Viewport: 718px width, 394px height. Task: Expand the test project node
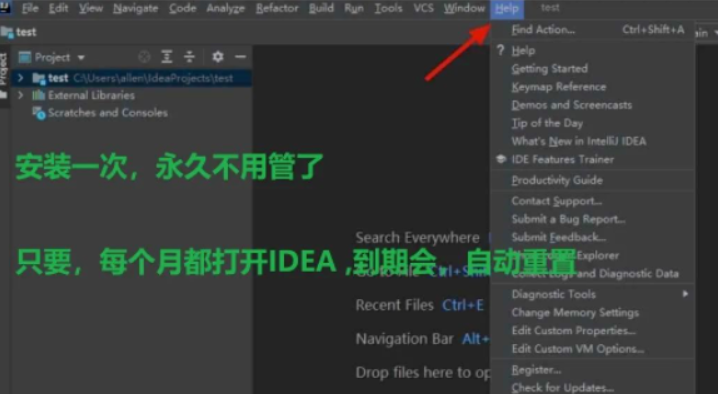20,78
